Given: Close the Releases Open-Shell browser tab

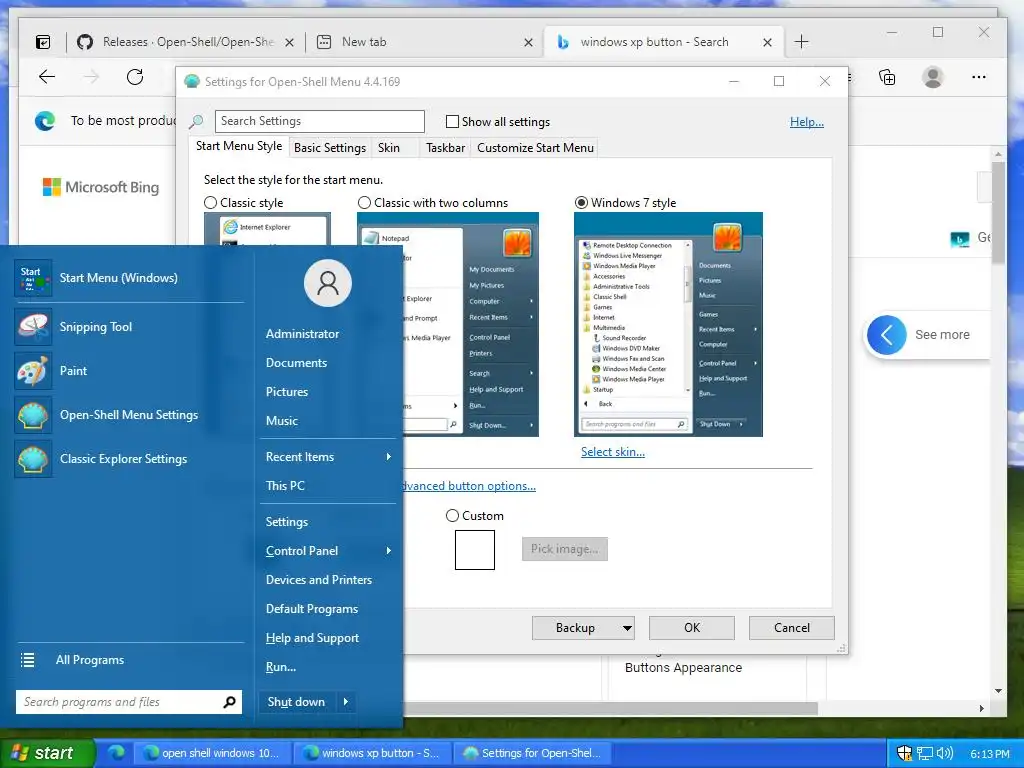Looking at the screenshot, I should point(289,42).
